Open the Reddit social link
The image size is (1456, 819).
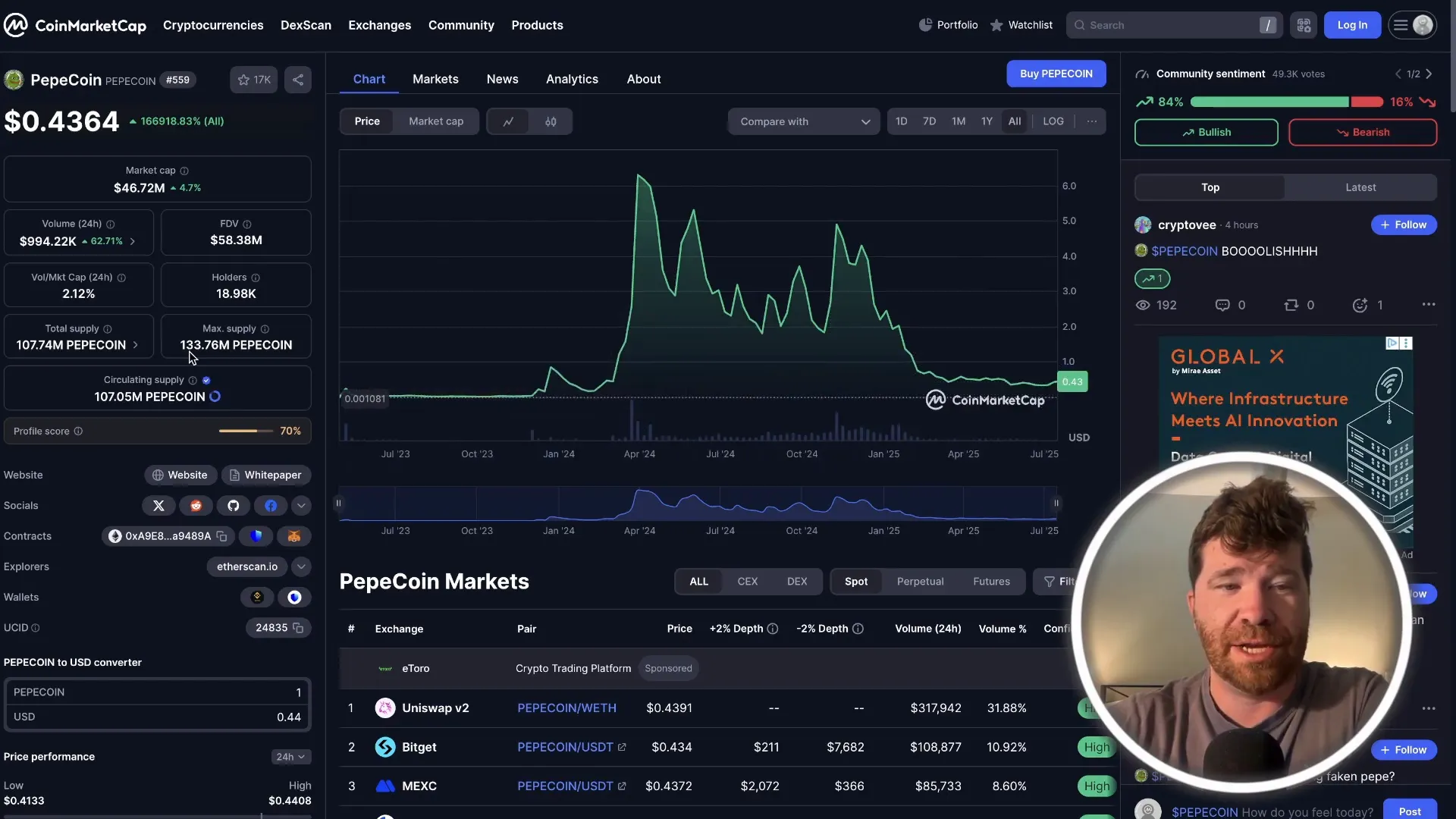coord(196,506)
